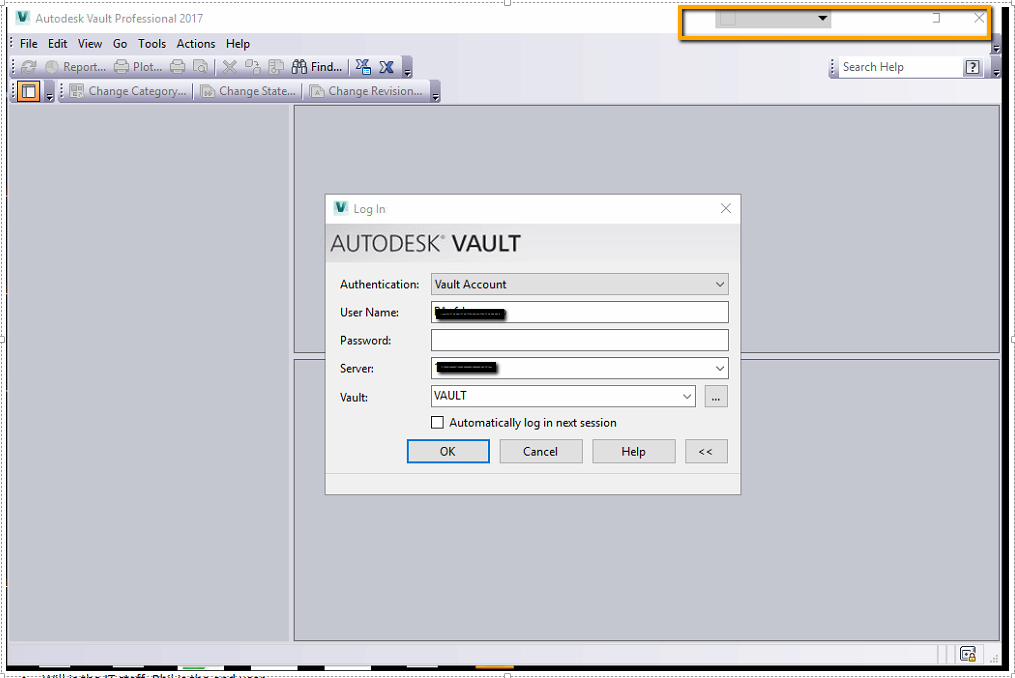Expand the Server dropdown list

(719, 368)
